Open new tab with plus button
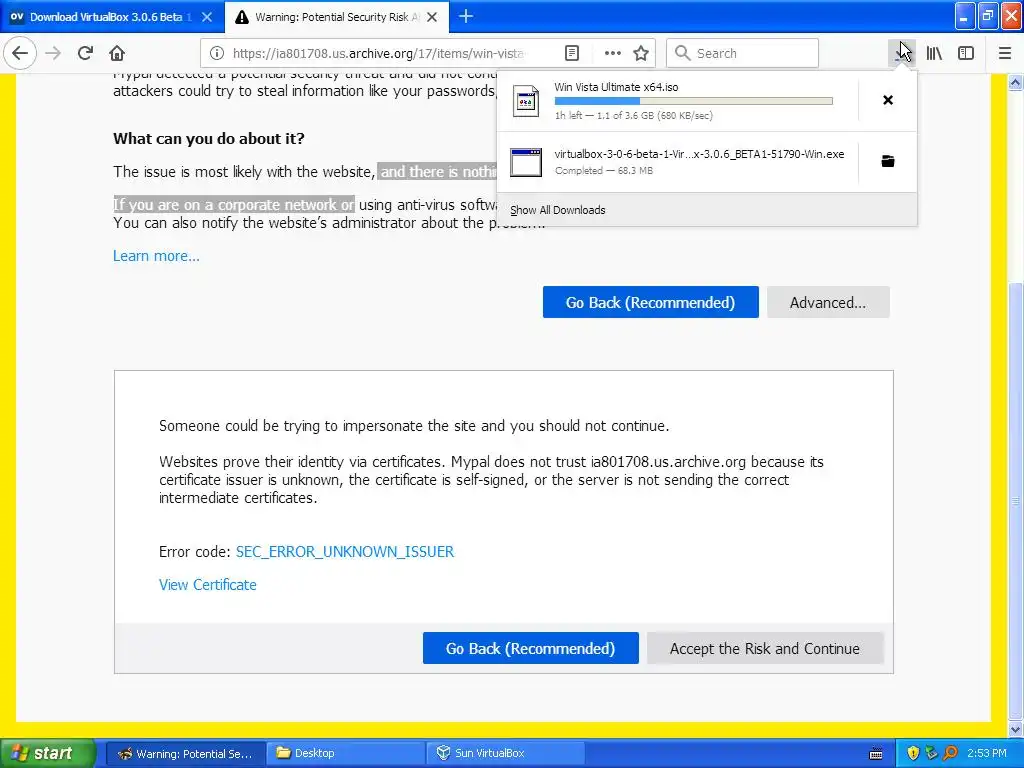The image size is (1024, 768). tap(466, 16)
